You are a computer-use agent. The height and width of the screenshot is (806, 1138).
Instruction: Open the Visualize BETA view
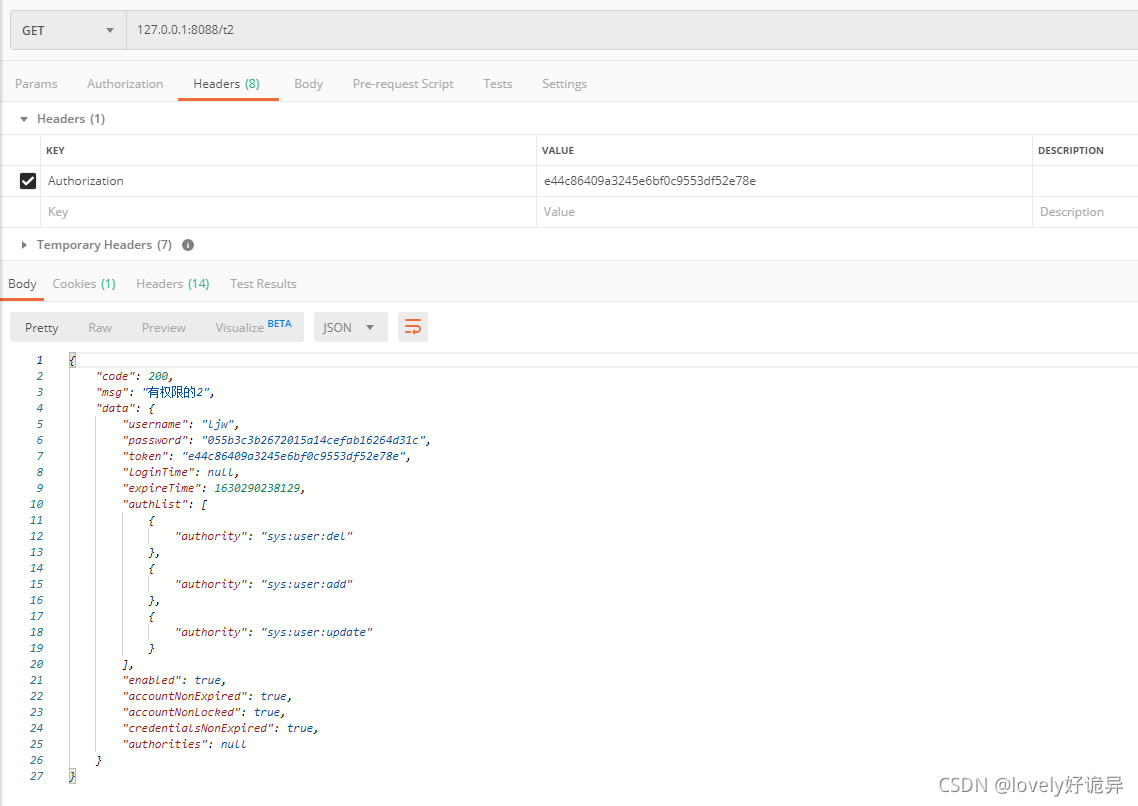[x=253, y=327]
